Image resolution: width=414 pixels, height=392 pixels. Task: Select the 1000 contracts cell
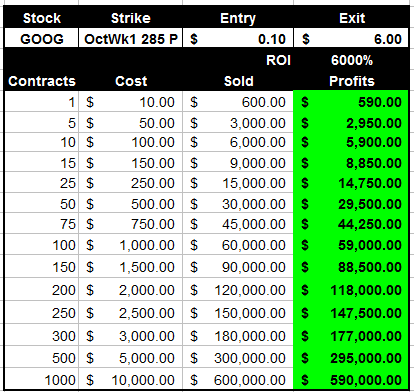coord(41,379)
